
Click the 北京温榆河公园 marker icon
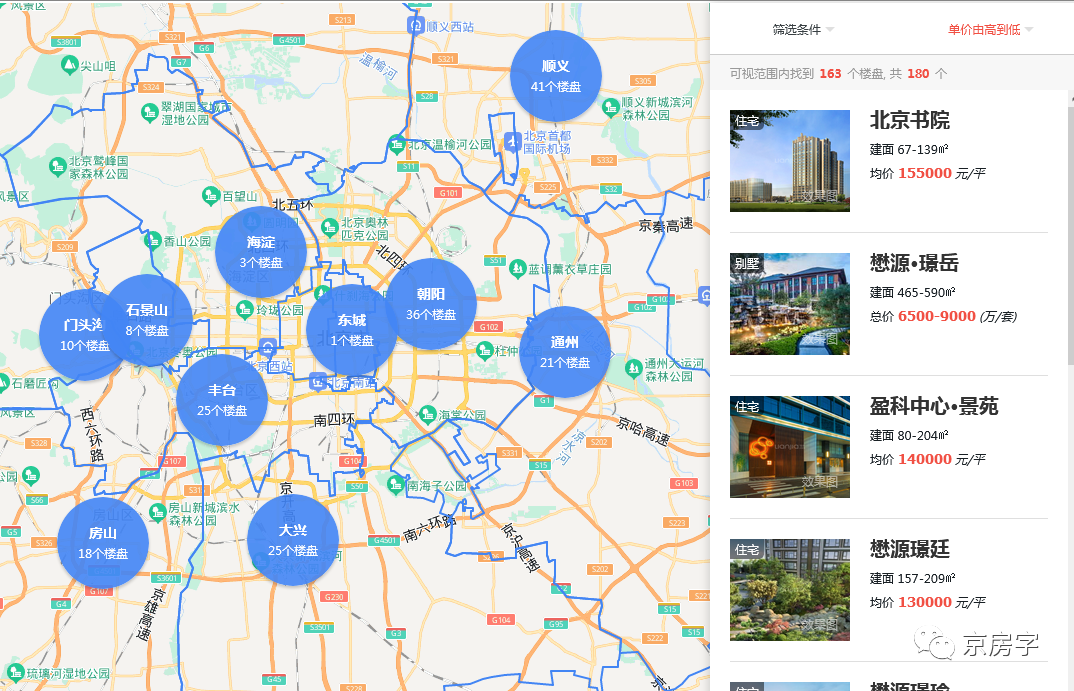[397, 145]
